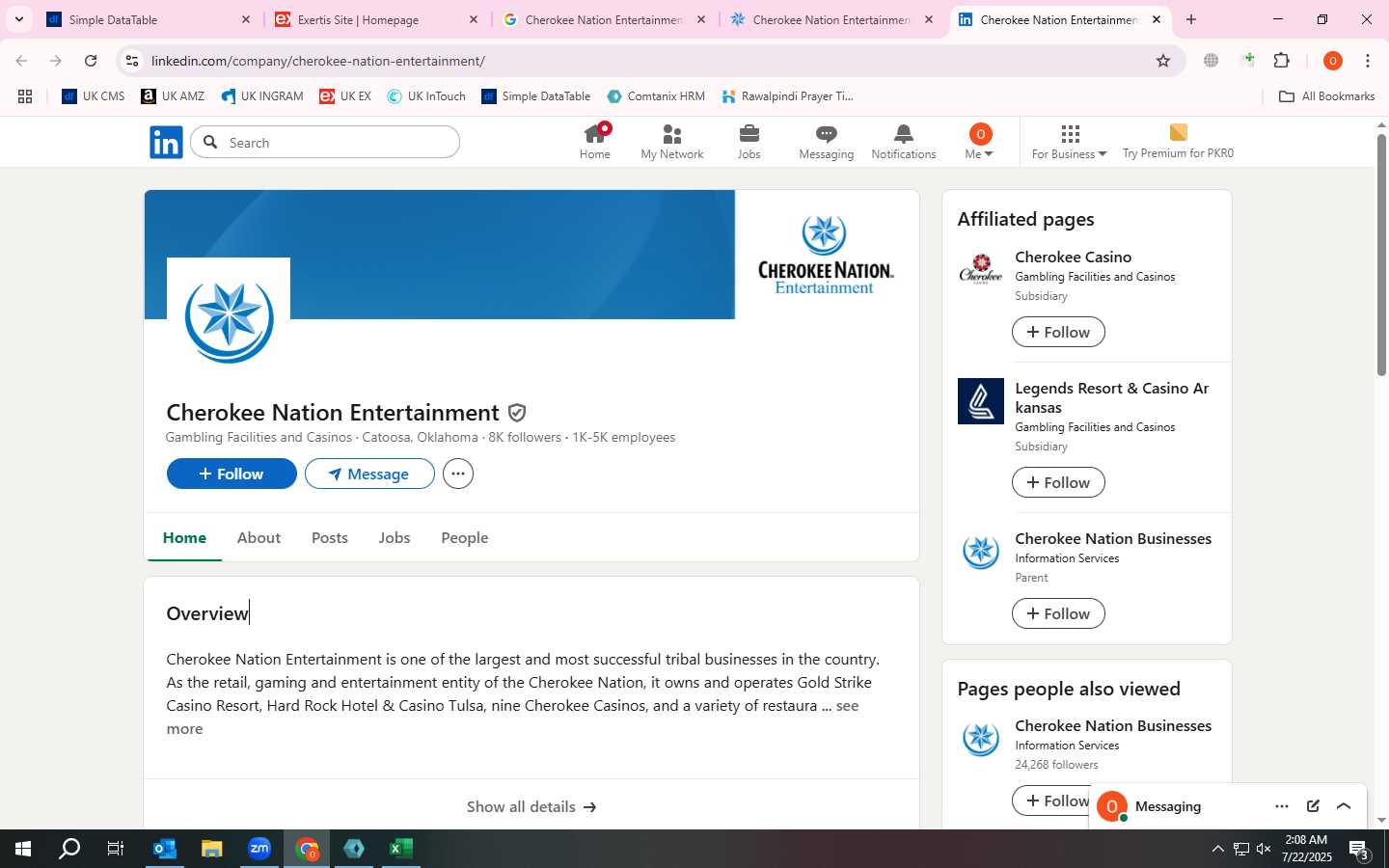Open Show all details link
1389x868 pixels.
(531, 806)
